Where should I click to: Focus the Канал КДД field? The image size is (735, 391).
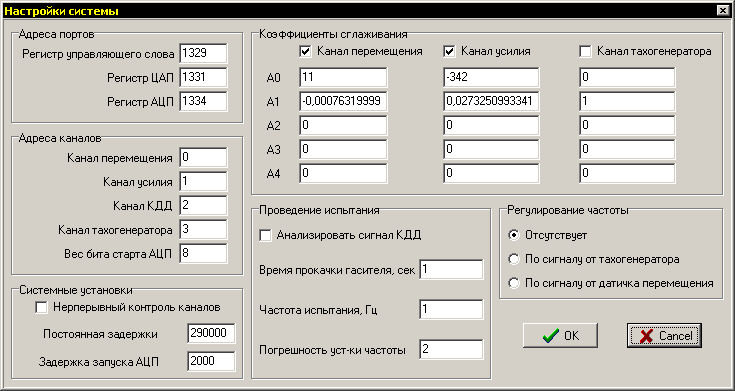pos(203,205)
